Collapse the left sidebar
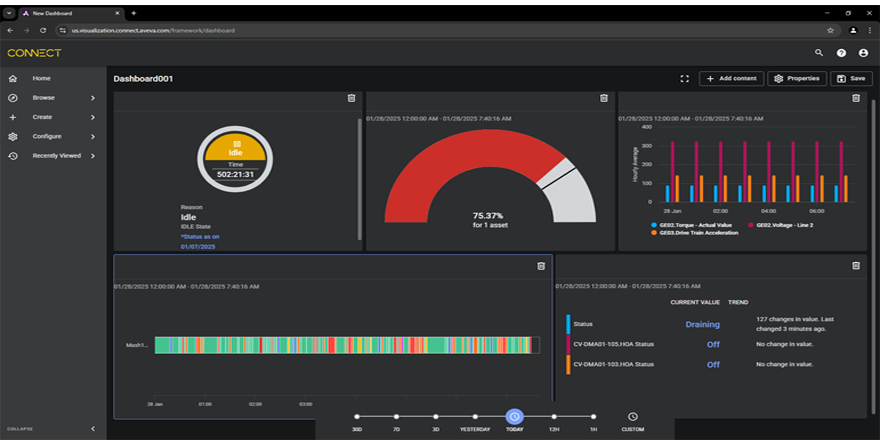The width and height of the screenshot is (880, 444). point(93,429)
